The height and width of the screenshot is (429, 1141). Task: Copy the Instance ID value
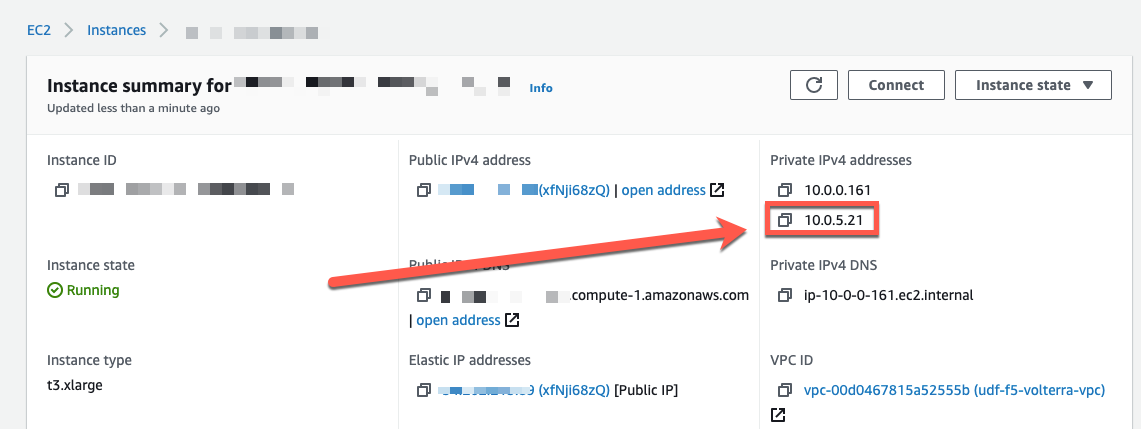[62, 189]
